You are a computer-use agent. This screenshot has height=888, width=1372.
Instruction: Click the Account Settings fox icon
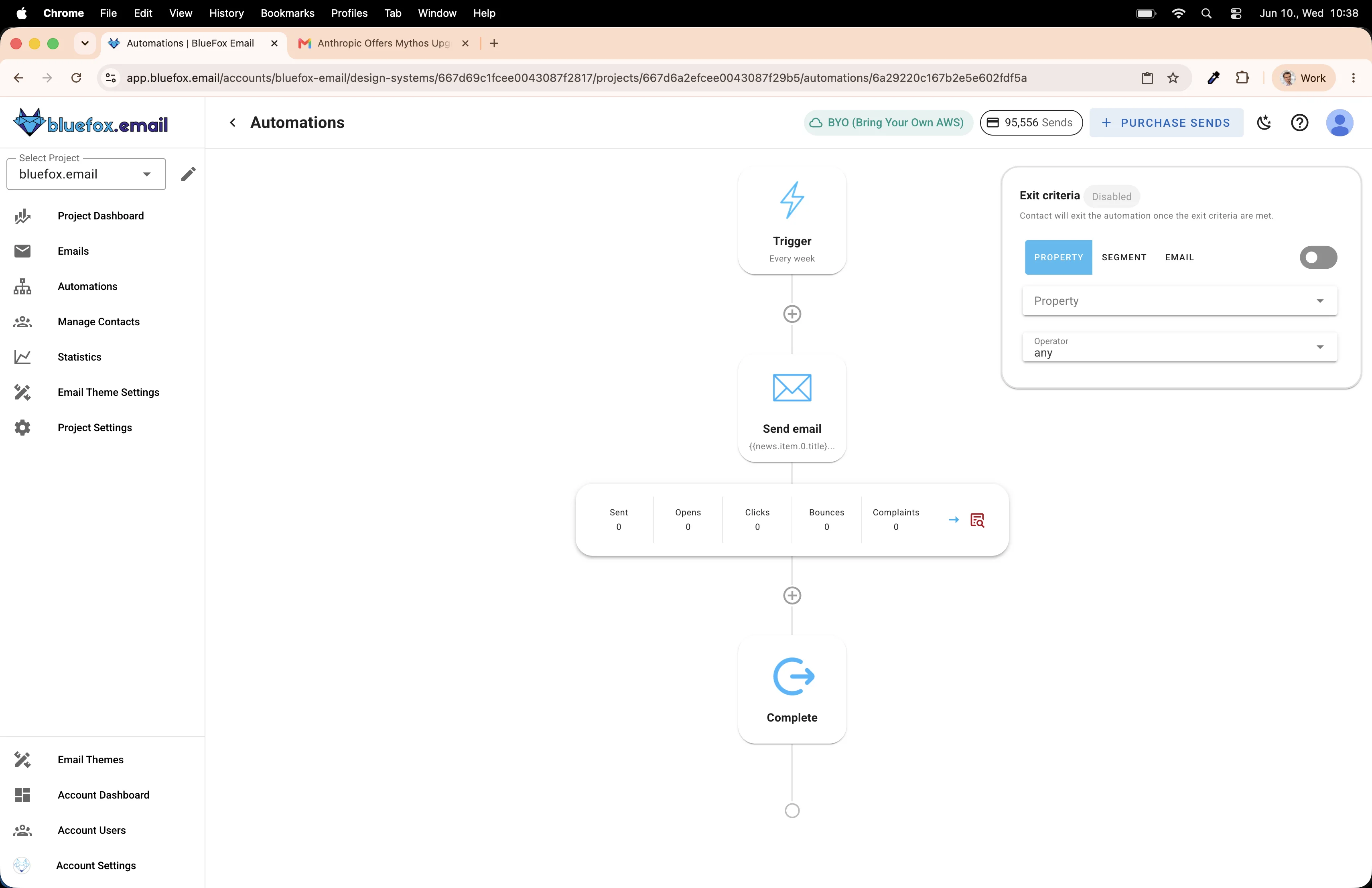(x=22, y=866)
